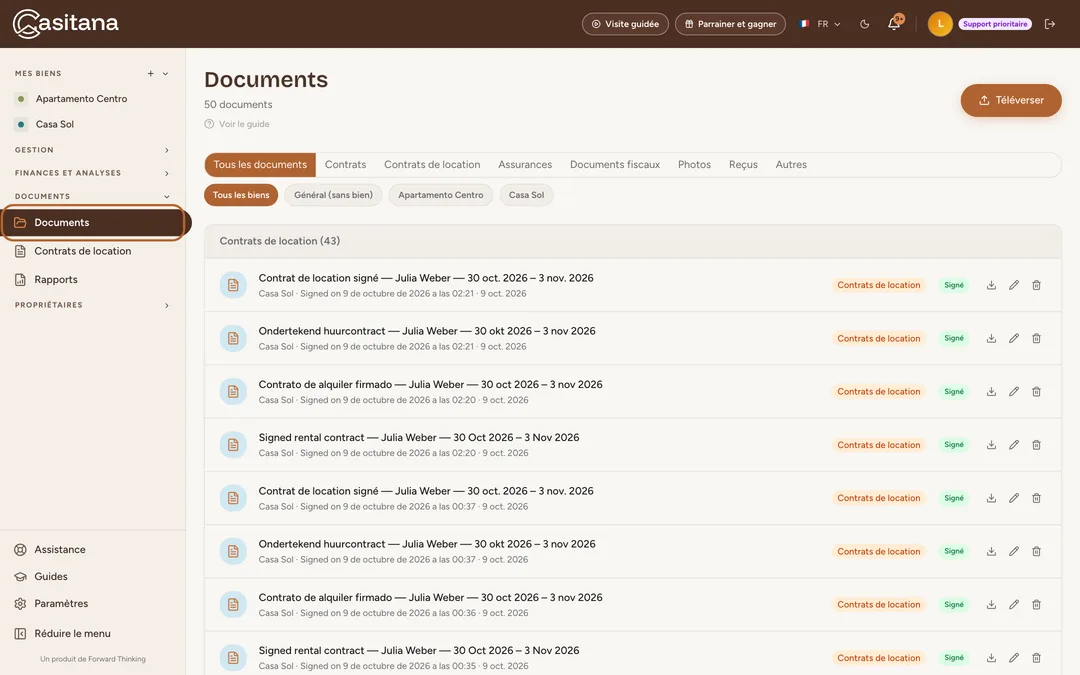
Task: Switch to the Assurances tab
Action: click(525, 165)
